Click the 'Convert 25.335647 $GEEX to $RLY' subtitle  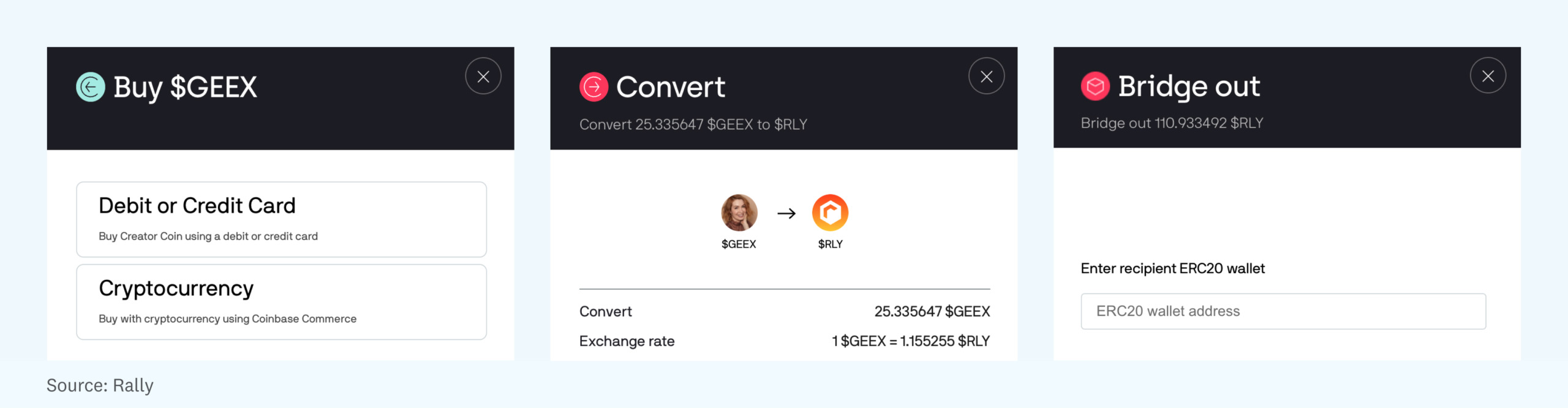click(x=693, y=124)
